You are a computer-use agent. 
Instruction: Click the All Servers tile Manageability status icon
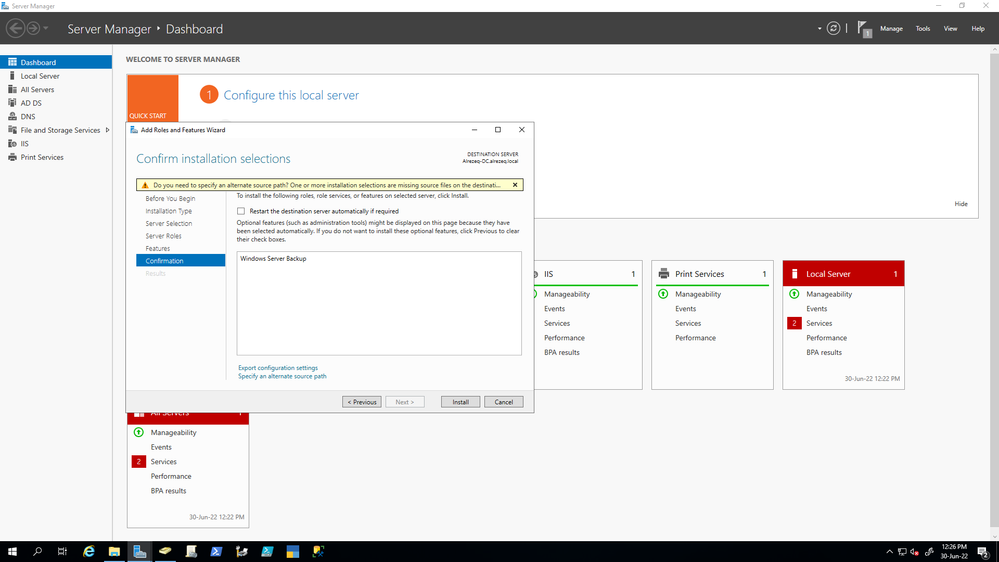click(x=138, y=432)
